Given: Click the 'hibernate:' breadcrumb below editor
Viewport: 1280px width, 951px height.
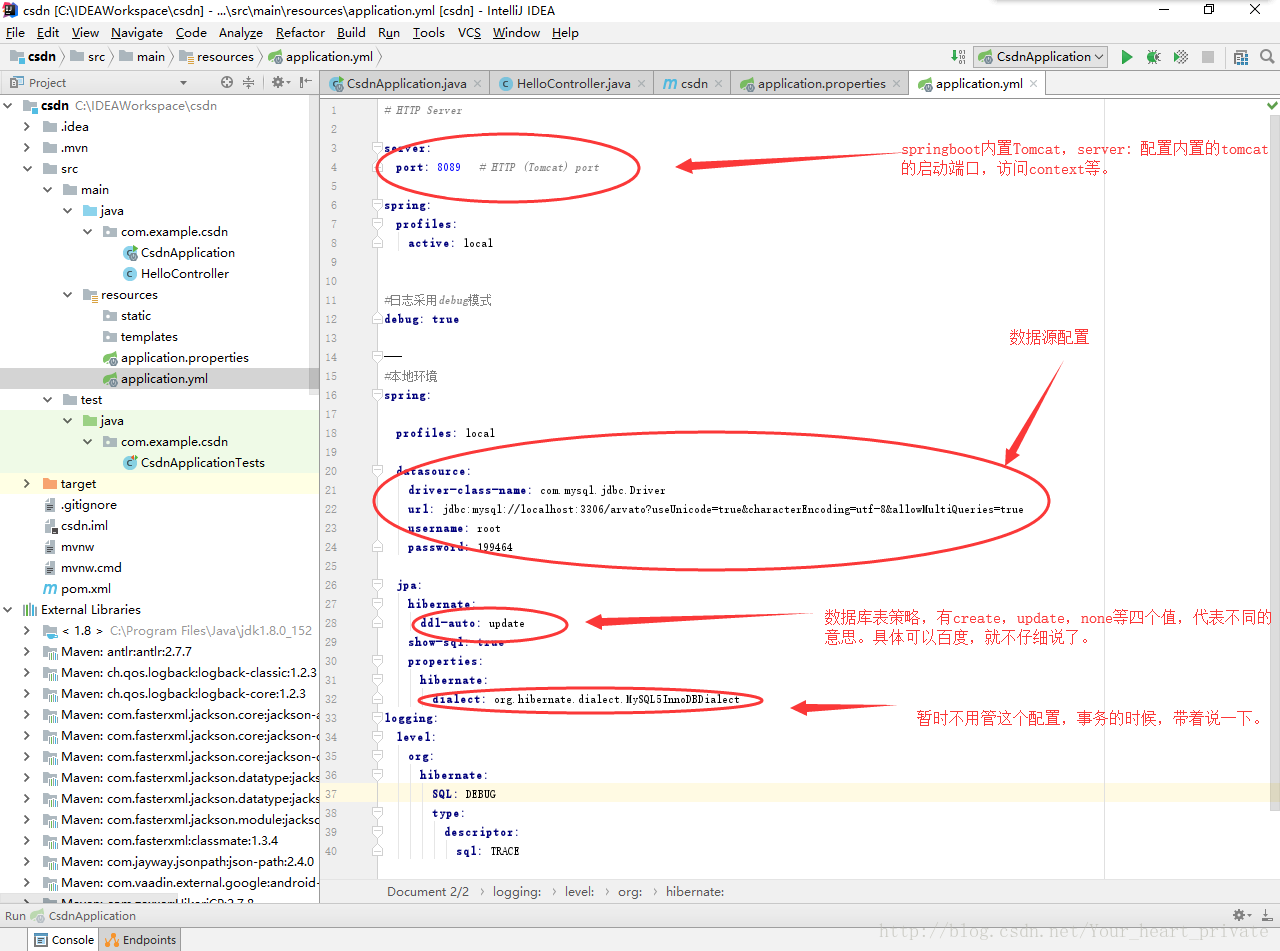Looking at the screenshot, I should pyautogui.click(x=695, y=891).
